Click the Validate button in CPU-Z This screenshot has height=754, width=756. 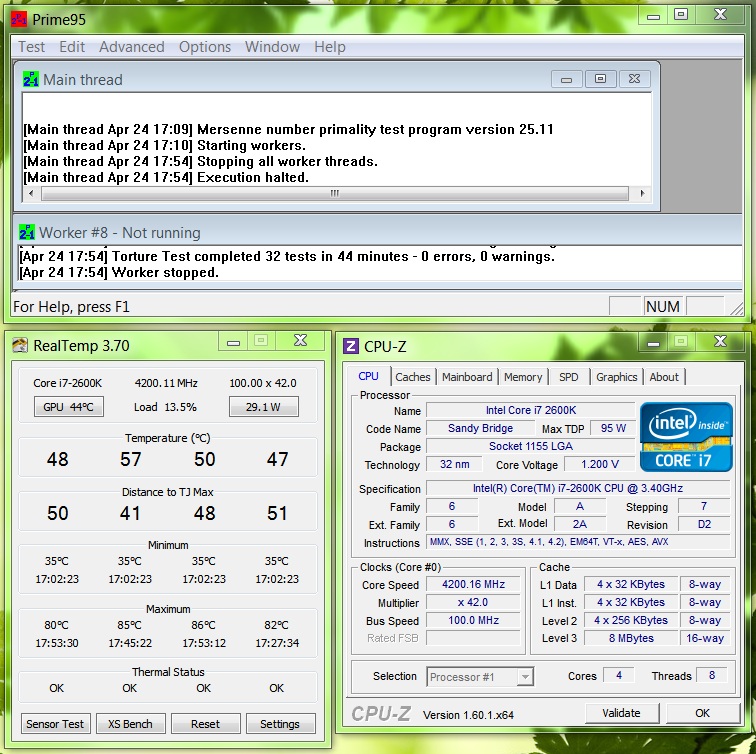[x=621, y=713]
